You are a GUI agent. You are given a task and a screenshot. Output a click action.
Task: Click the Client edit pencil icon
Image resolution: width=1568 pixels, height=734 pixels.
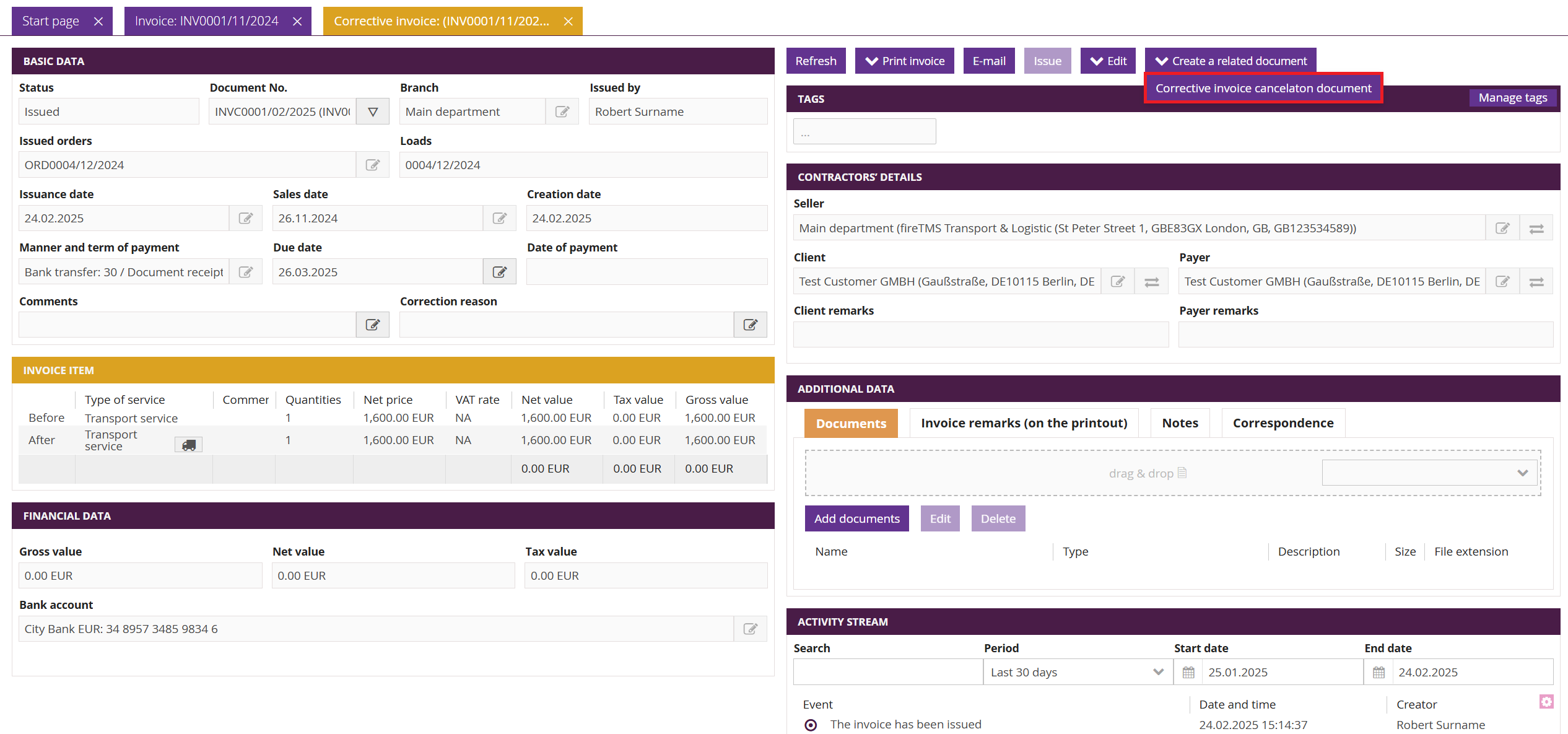1118,282
